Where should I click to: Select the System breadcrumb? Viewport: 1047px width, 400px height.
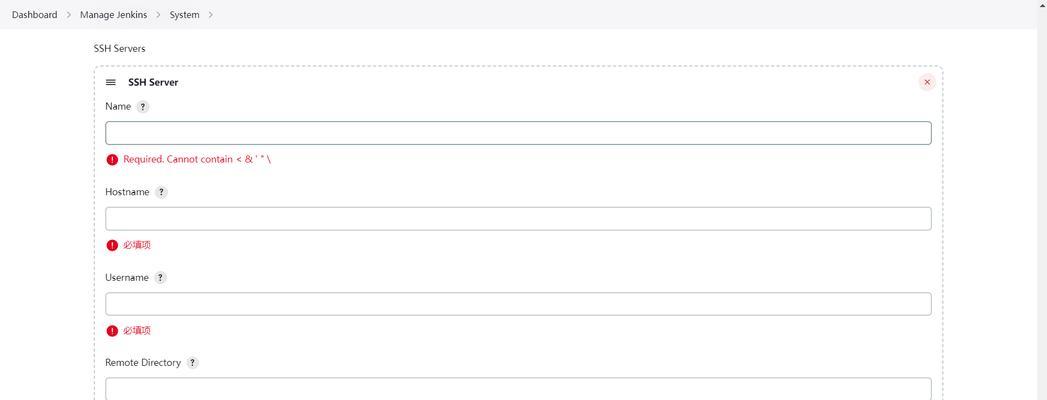point(184,15)
